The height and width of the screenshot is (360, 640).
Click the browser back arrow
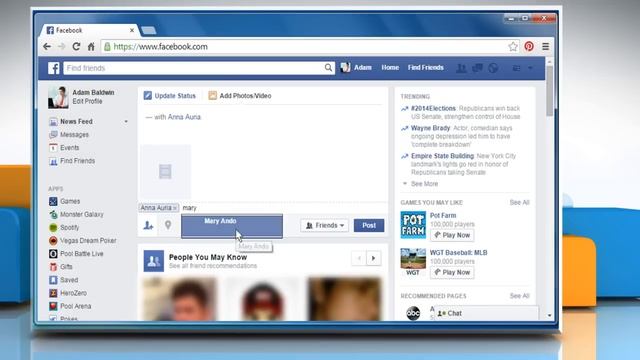(x=47, y=47)
